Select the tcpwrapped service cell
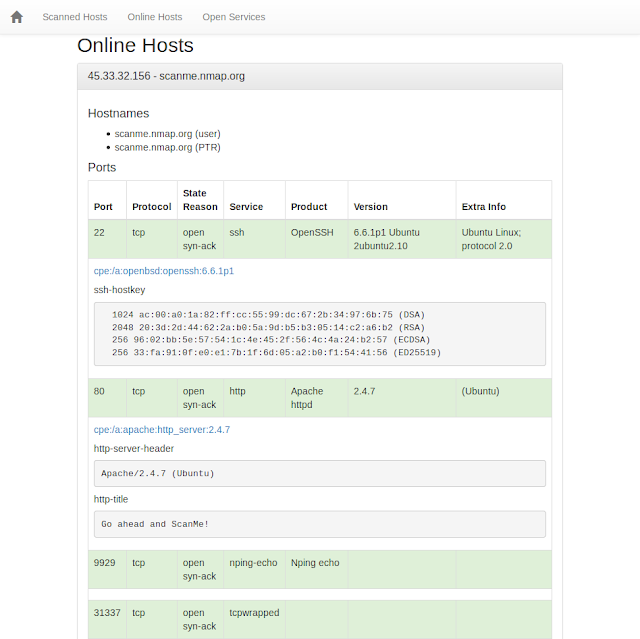This screenshot has height=639, width=640. pyautogui.click(x=254, y=619)
